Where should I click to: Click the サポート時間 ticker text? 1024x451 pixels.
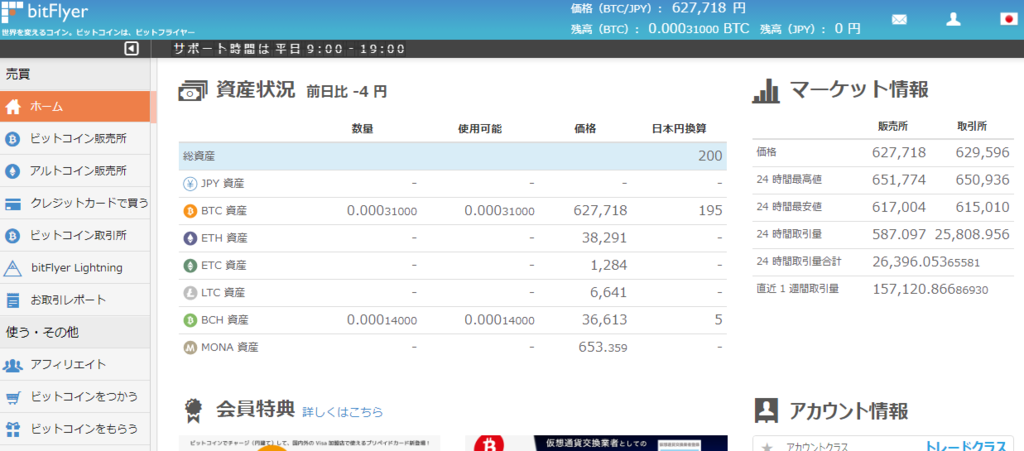point(288,48)
